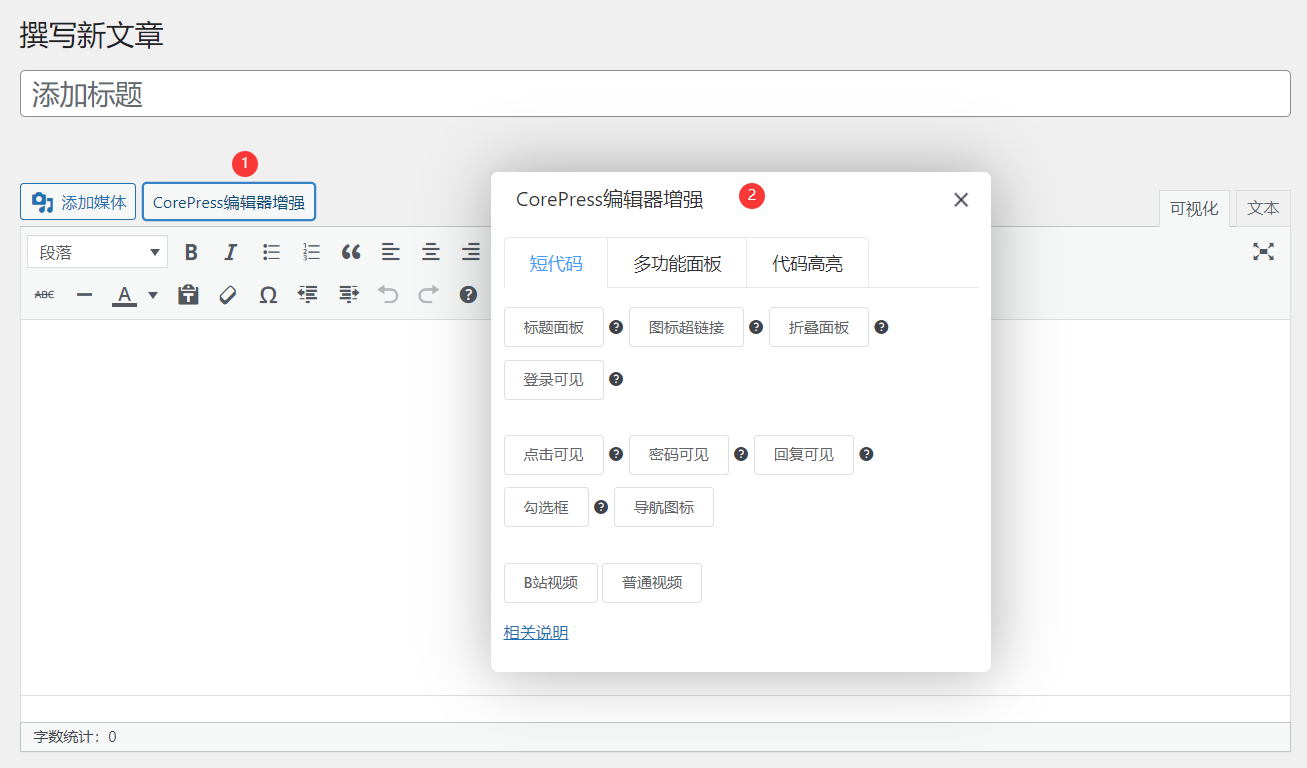This screenshot has width=1307, height=768.
Task: Insert the 勾选框 shortcode
Action: coord(546,507)
